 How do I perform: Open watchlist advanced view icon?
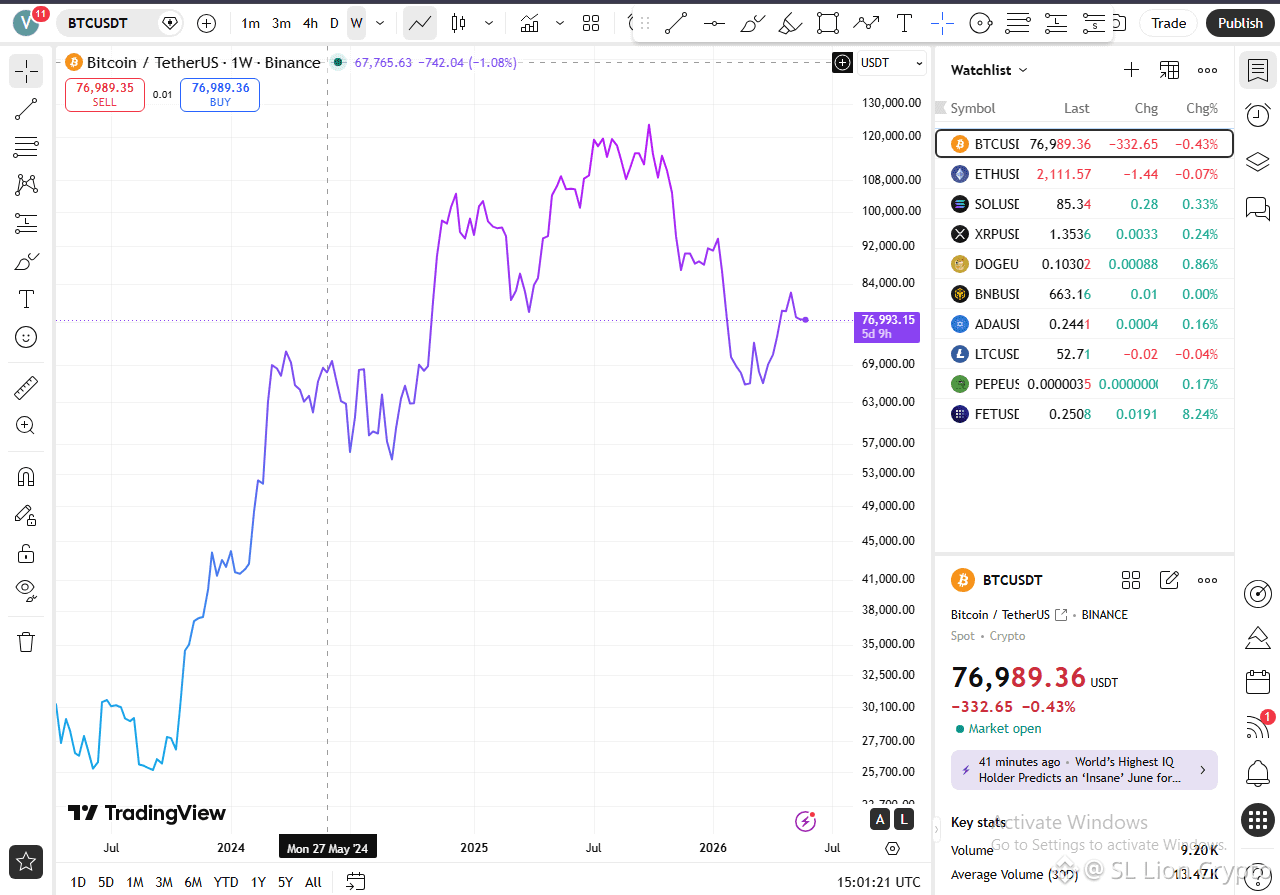point(1169,70)
